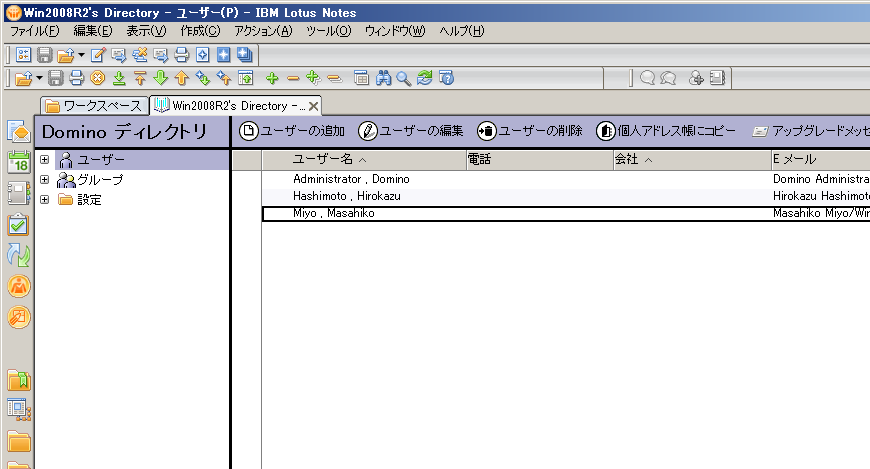
Task: Open the 編集(E) menu
Action: [93, 31]
